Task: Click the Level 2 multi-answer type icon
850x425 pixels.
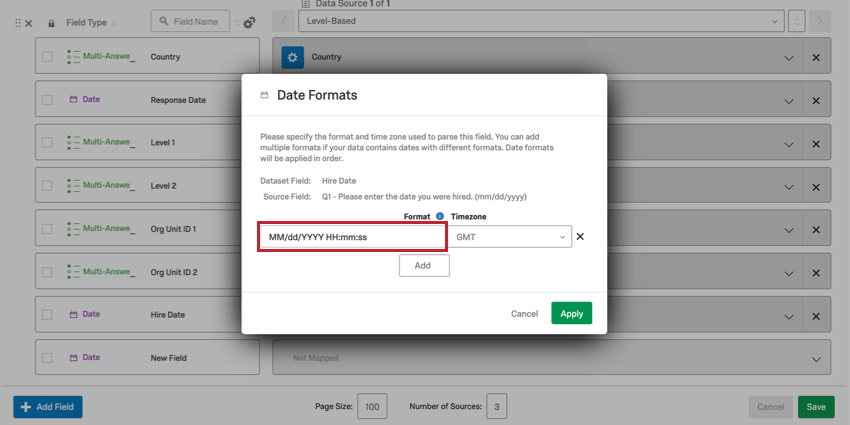Action: pyautogui.click(x=74, y=185)
